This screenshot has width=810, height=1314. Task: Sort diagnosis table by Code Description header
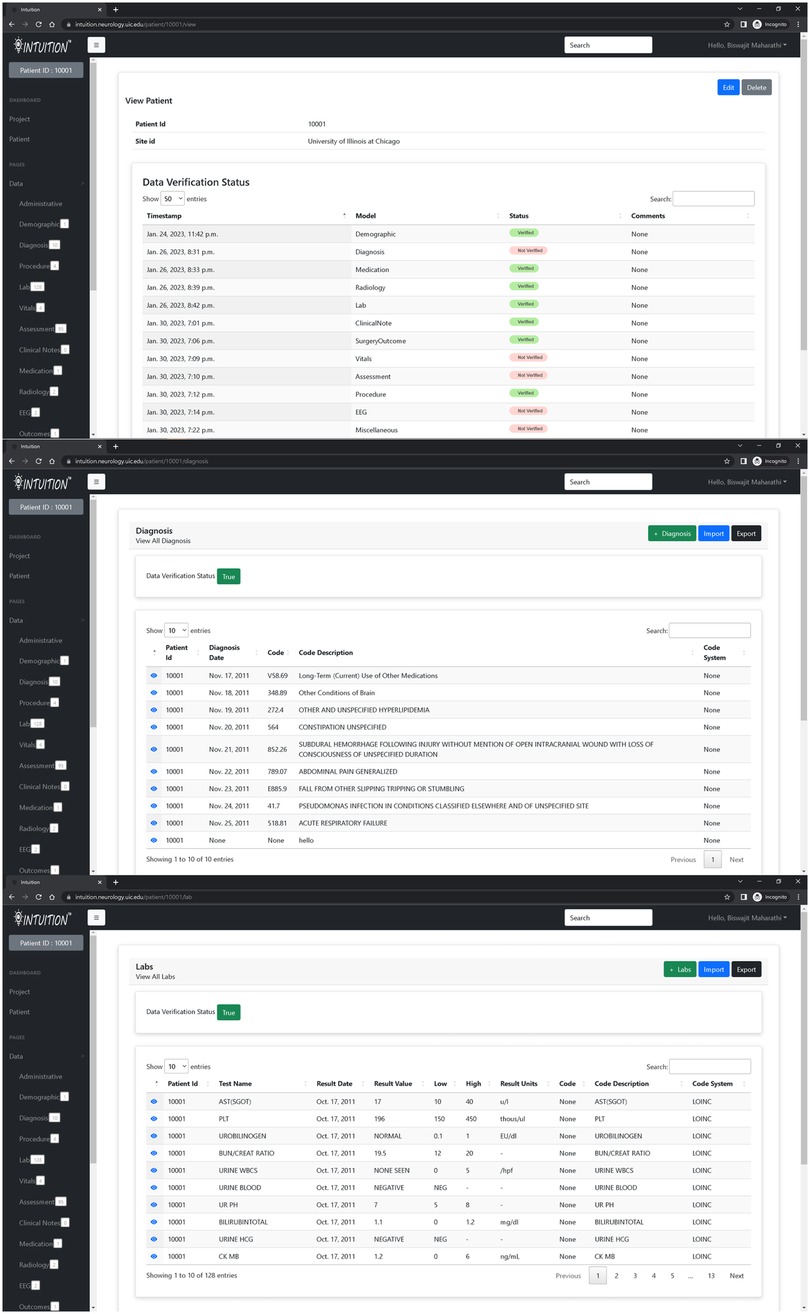pos(496,653)
